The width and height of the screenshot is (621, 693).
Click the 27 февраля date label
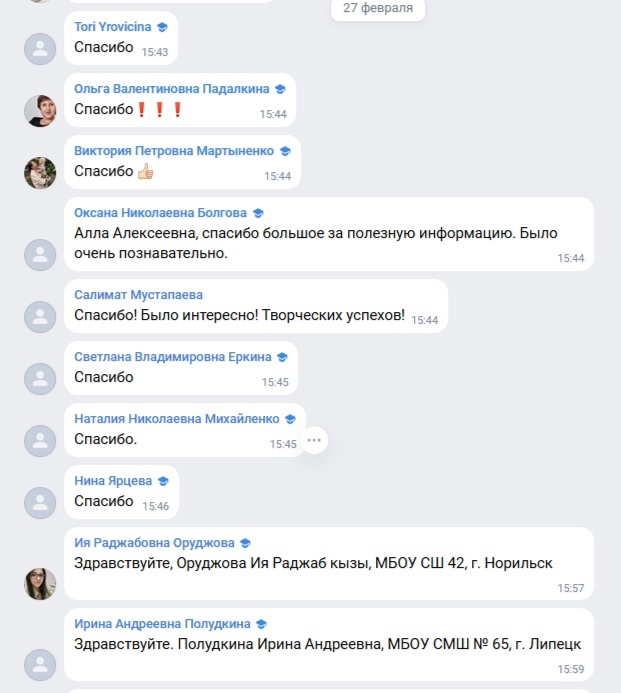point(378,8)
